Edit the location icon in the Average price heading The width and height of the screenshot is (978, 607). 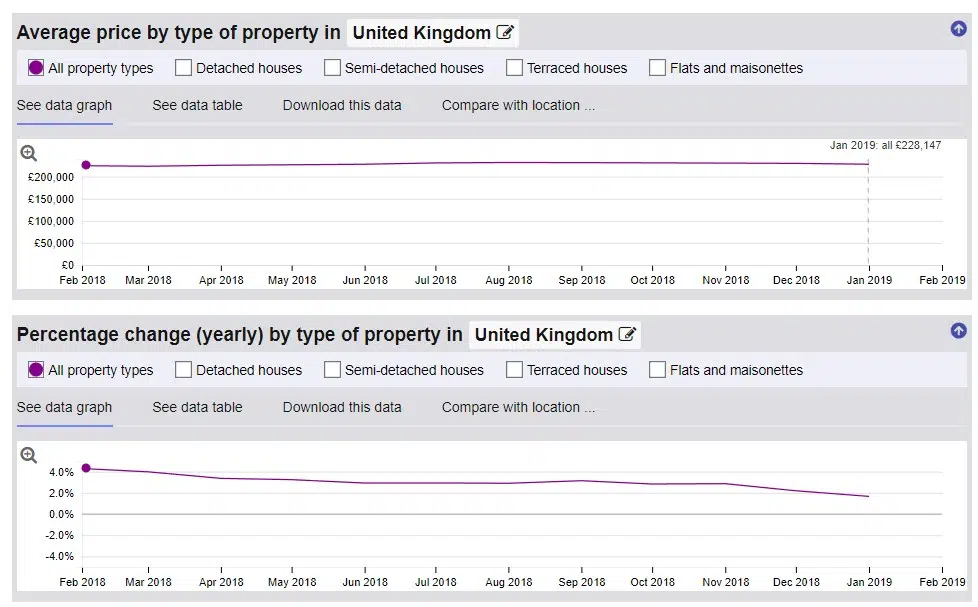(x=505, y=32)
